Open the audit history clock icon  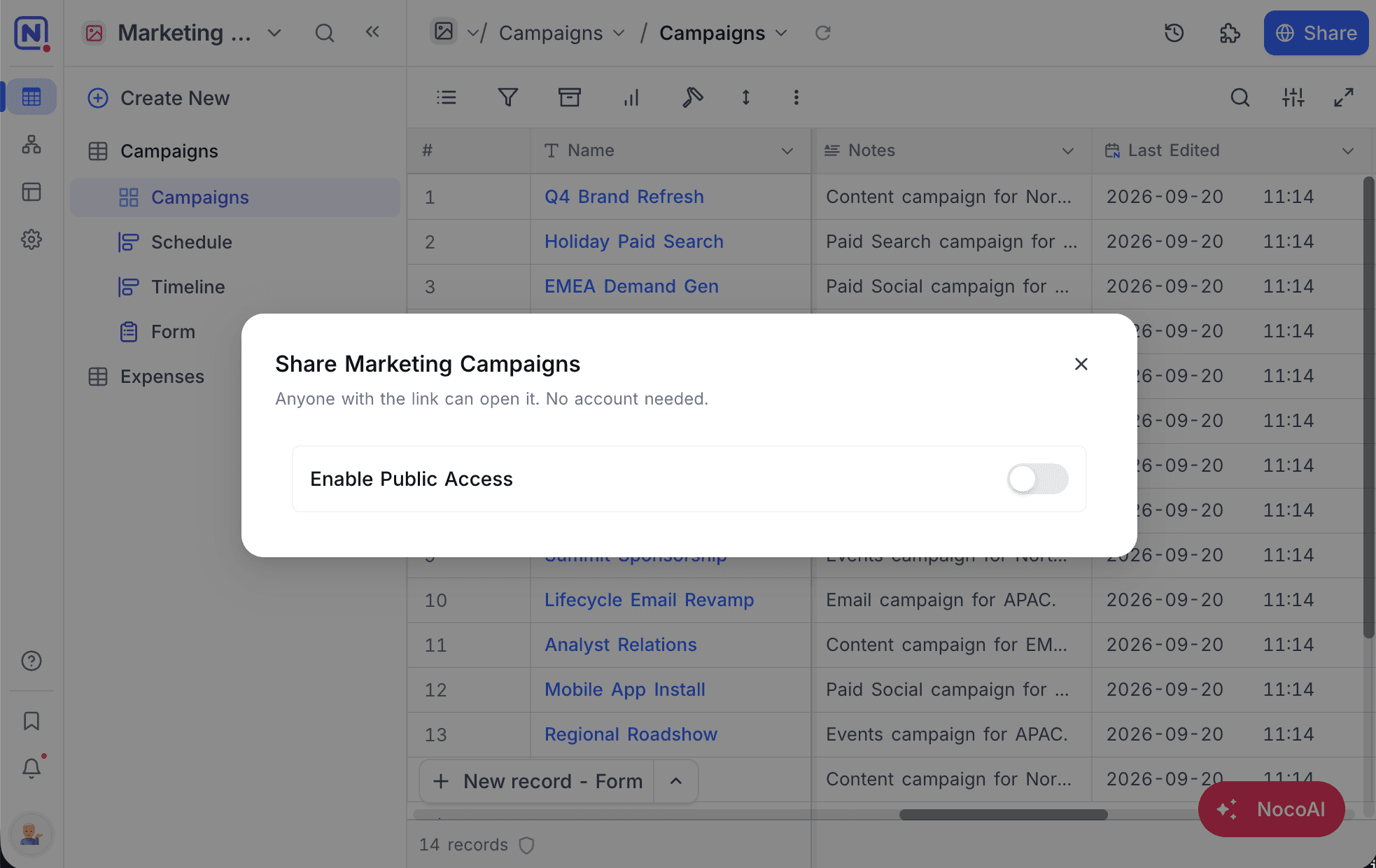coord(1174,33)
